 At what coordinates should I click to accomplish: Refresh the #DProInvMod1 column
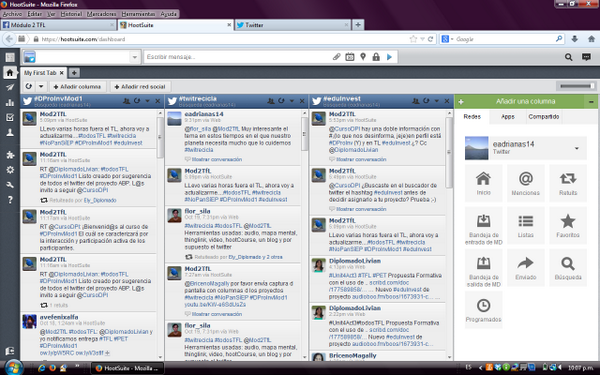click(137, 101)
